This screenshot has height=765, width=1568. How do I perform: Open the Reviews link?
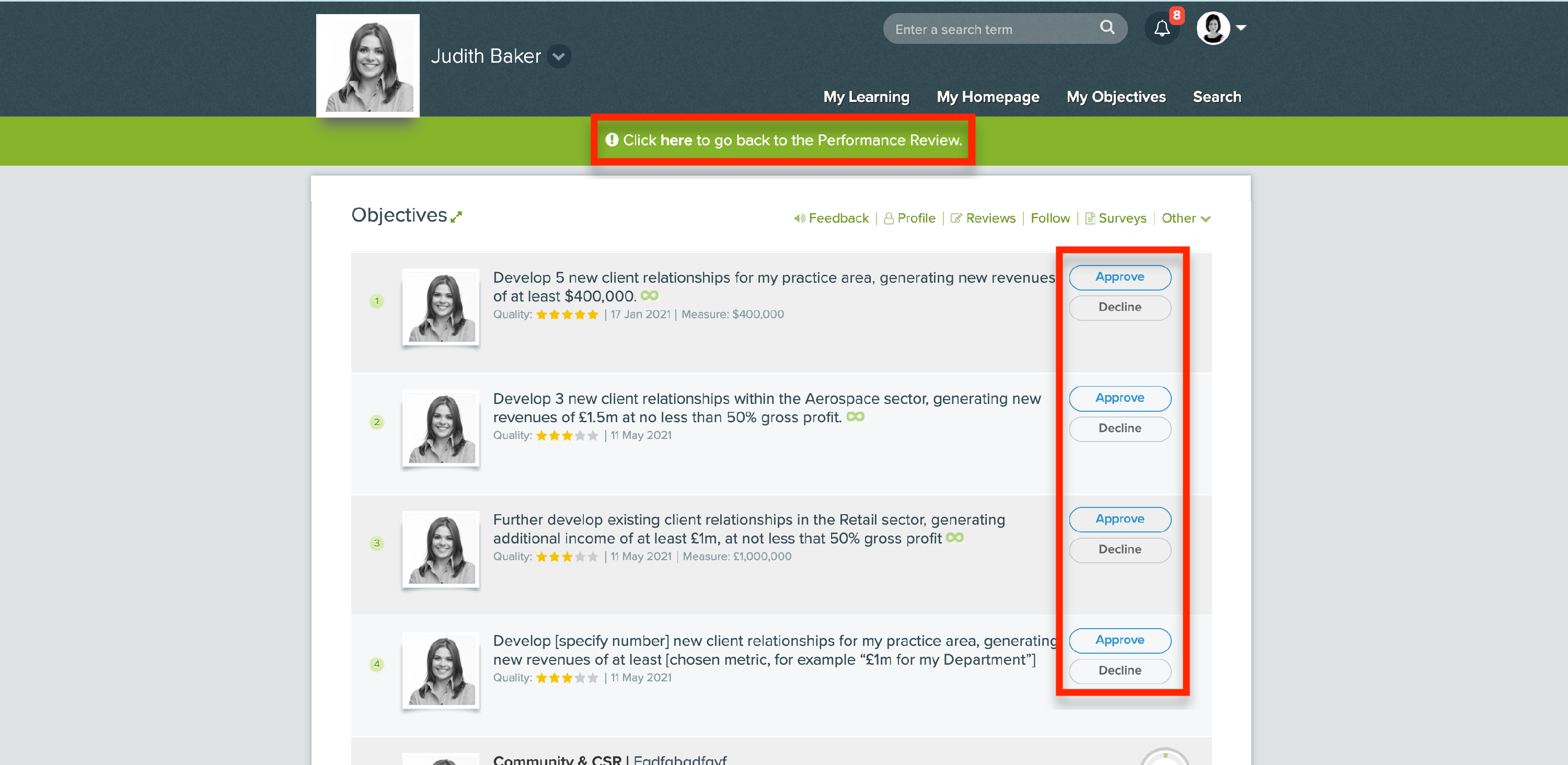983,218
